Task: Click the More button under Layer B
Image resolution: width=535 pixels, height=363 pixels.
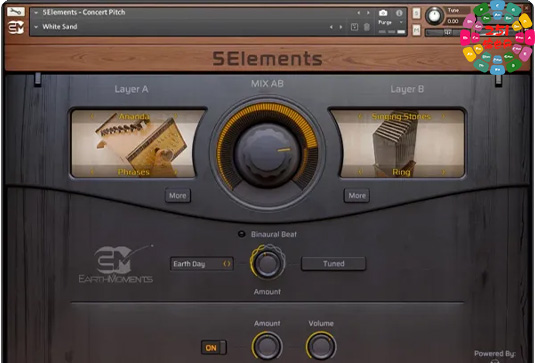Action: 357,195
